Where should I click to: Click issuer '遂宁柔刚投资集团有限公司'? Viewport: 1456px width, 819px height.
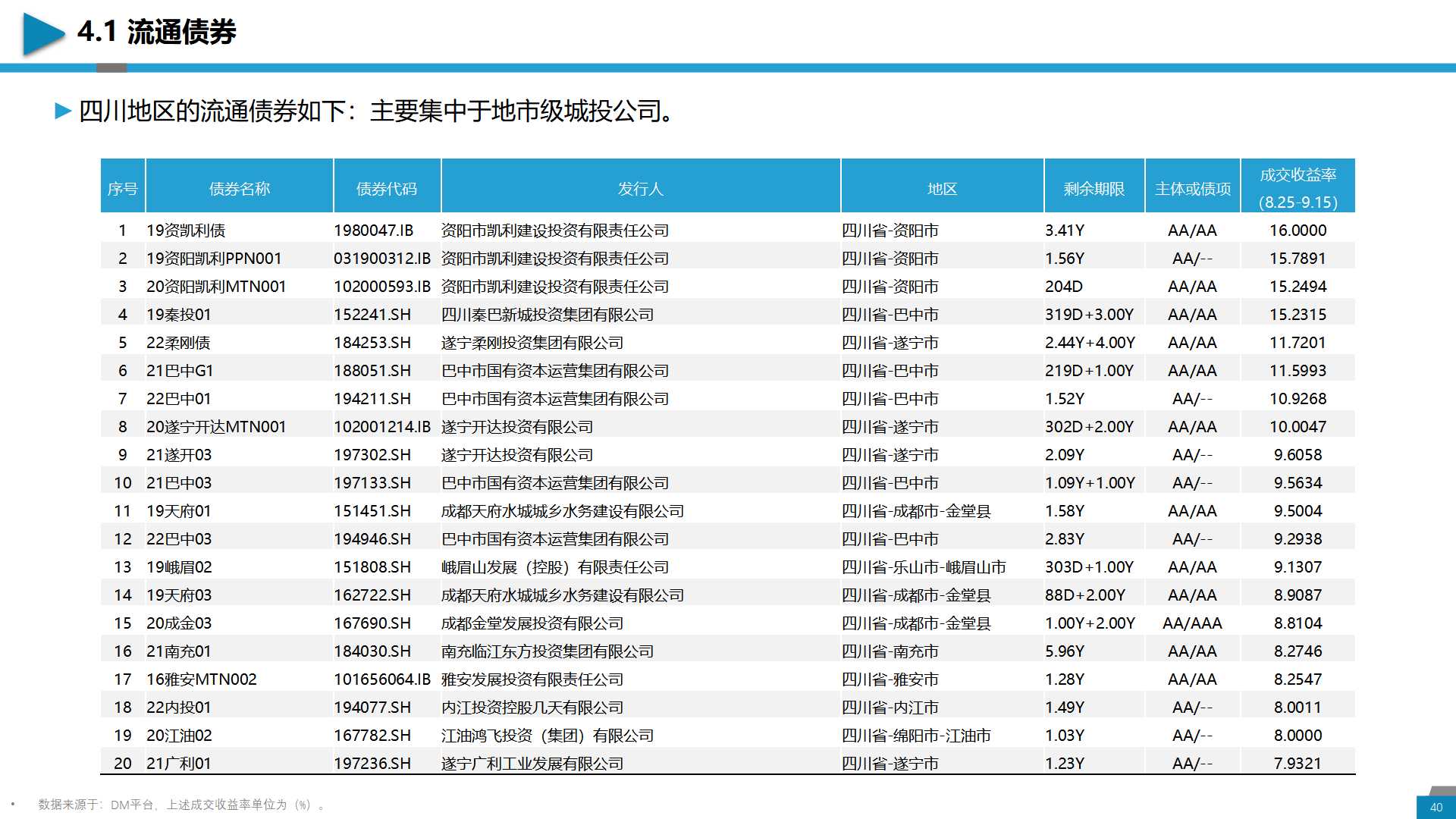[532, 343]
